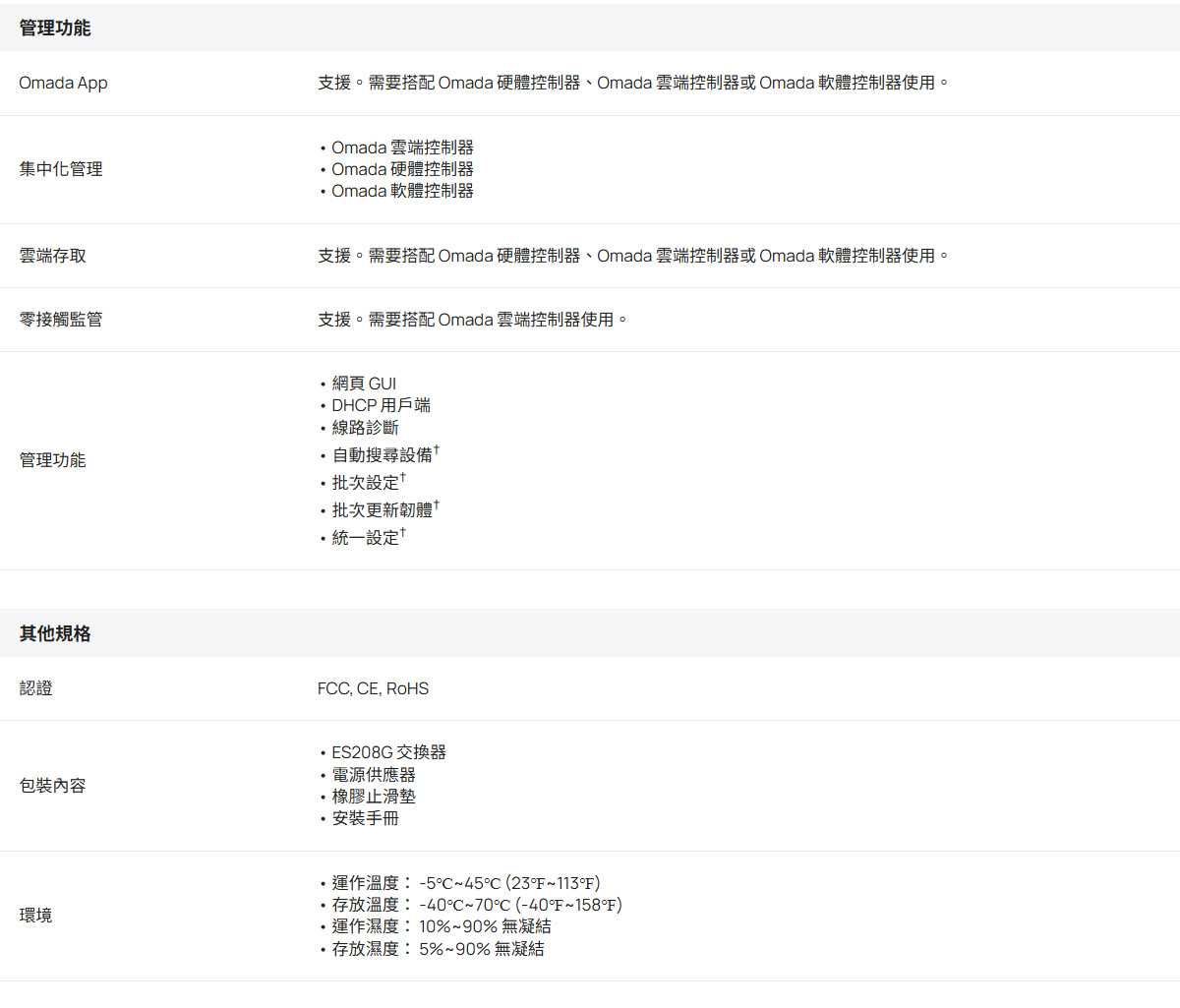Viewport: 1180px width, 1008px height.
Task: Click the Omada 雲端控制器 bullet item
Action: tap(402, 148)
